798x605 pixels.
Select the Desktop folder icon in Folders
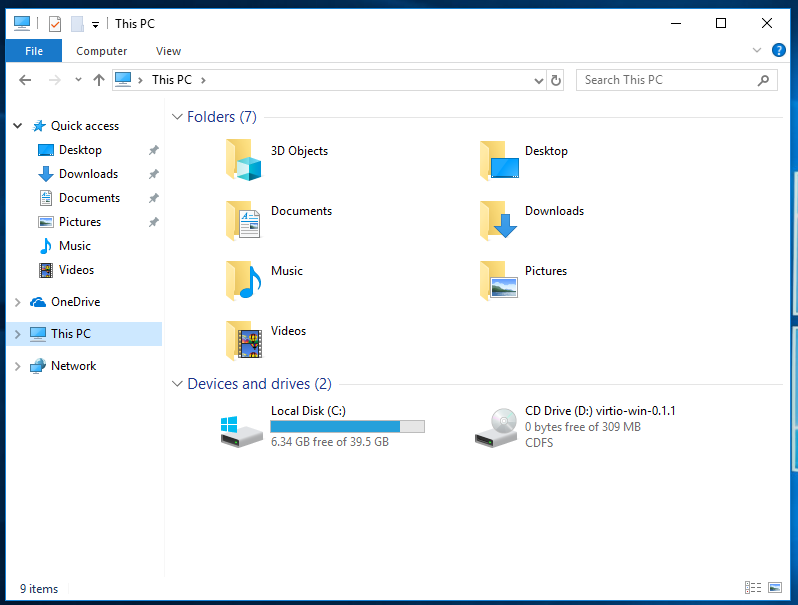pos(499,160)
